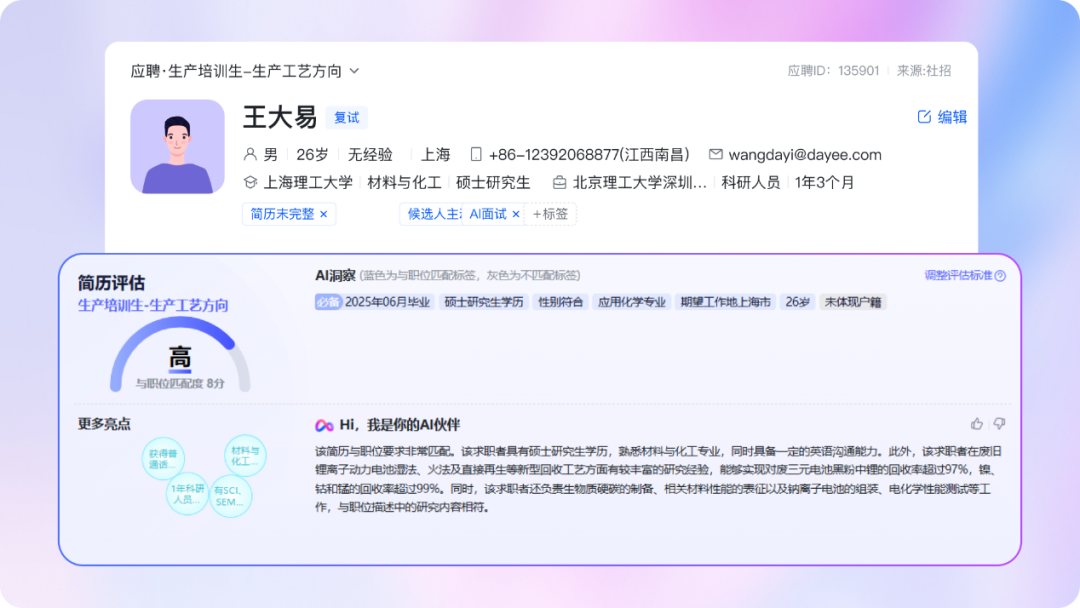The height and width of the screenshot is (608, 1080).
Task: Click the 复试 status badge
Action: click(347, 118)
